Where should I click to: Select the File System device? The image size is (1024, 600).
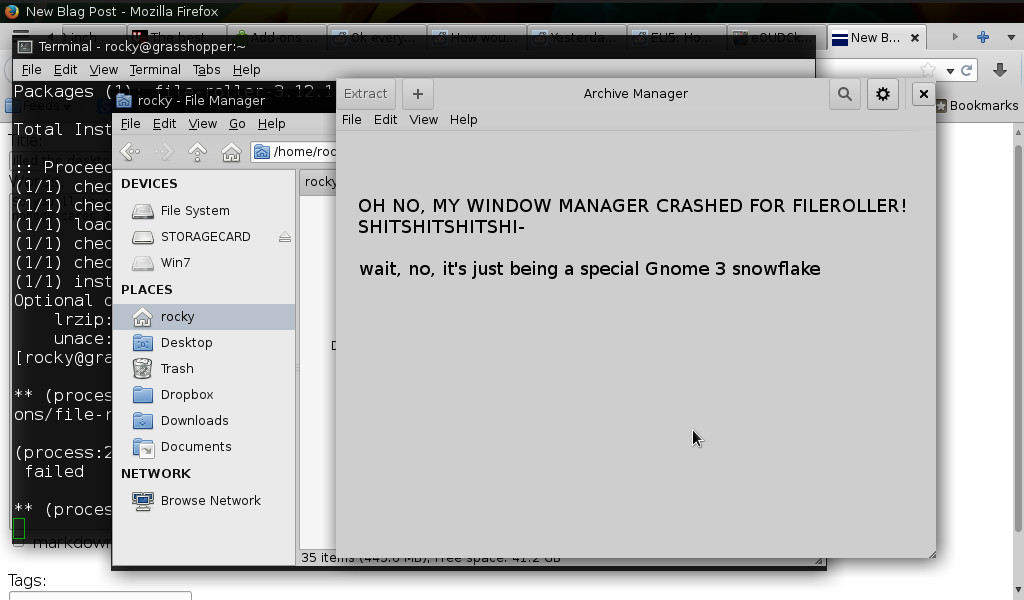pos(194,211)
